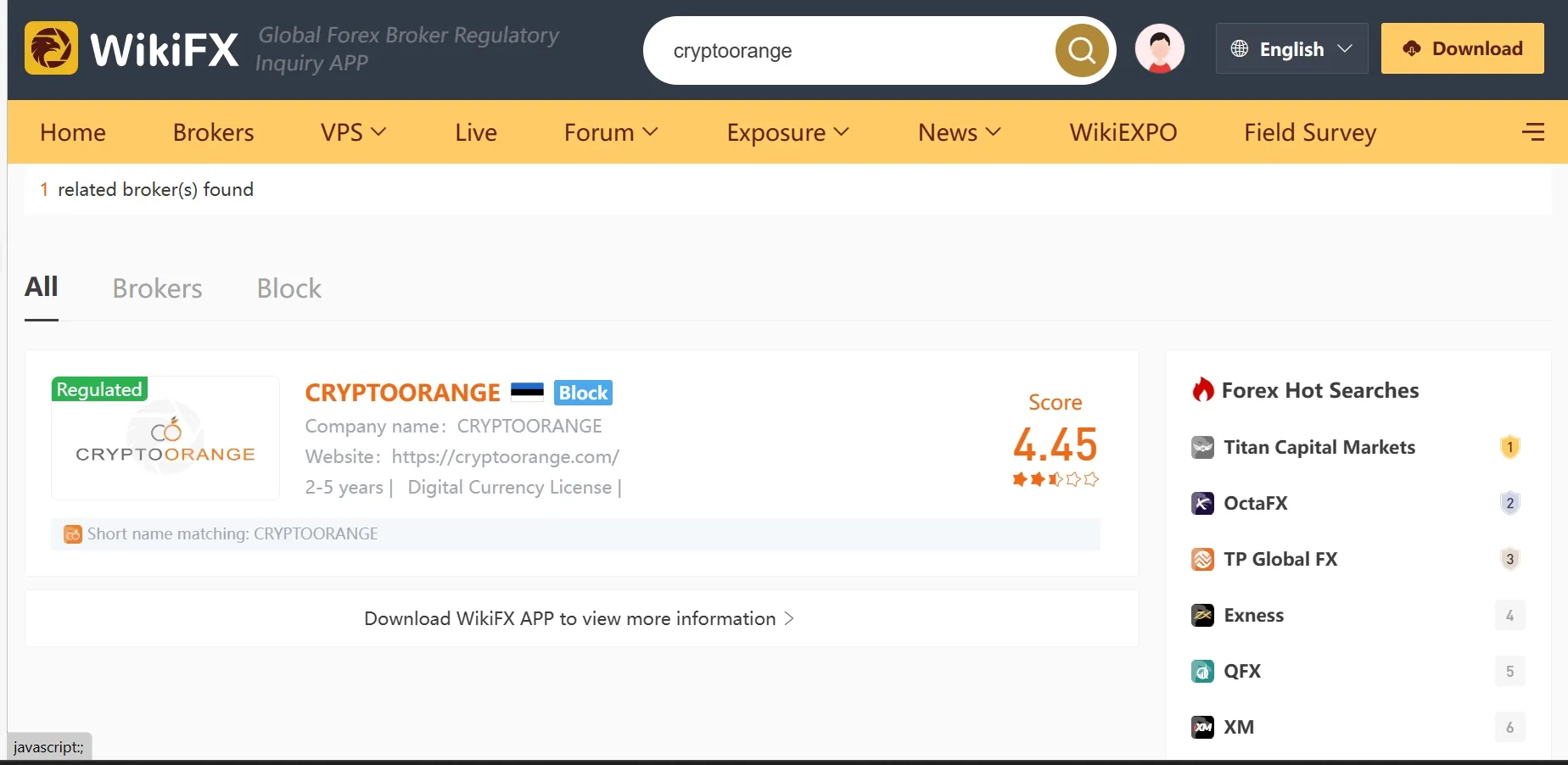
Task: Click the Titan Capital Markets logo icon
Action: coord(1202,447)
